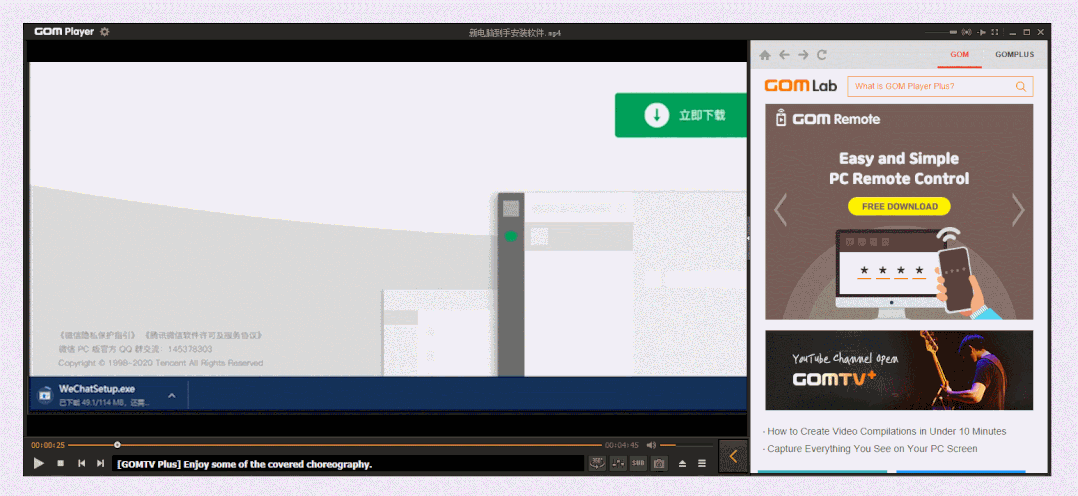Open subtitle settings with SUB button

point(639,464)
